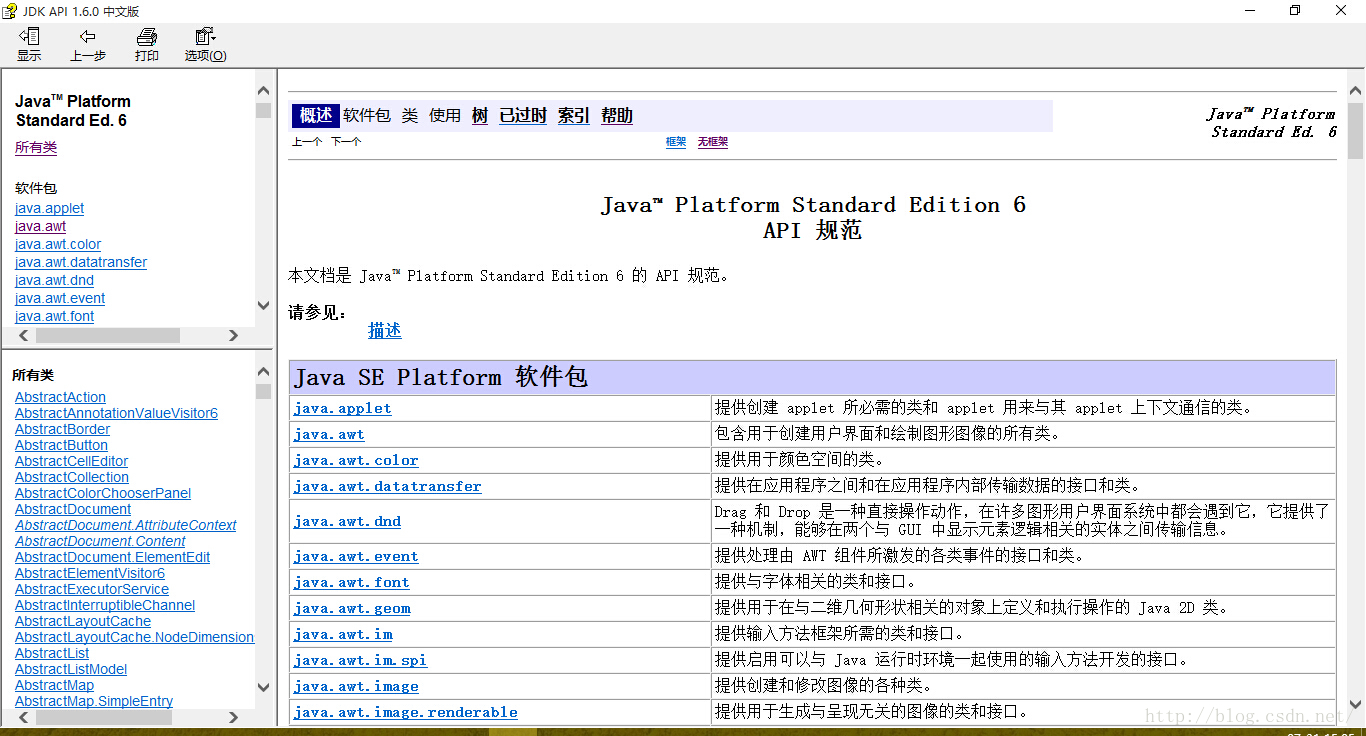This screenshot has width=1366, height=736.
Task: Open java.applet in the package table
Action: click(342, 408)
